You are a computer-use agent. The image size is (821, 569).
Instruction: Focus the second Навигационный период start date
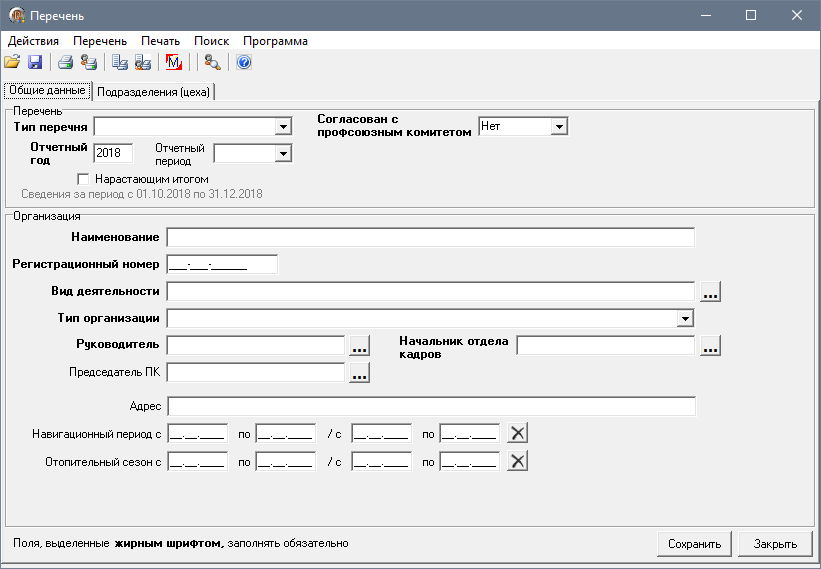tap(381, 433)
